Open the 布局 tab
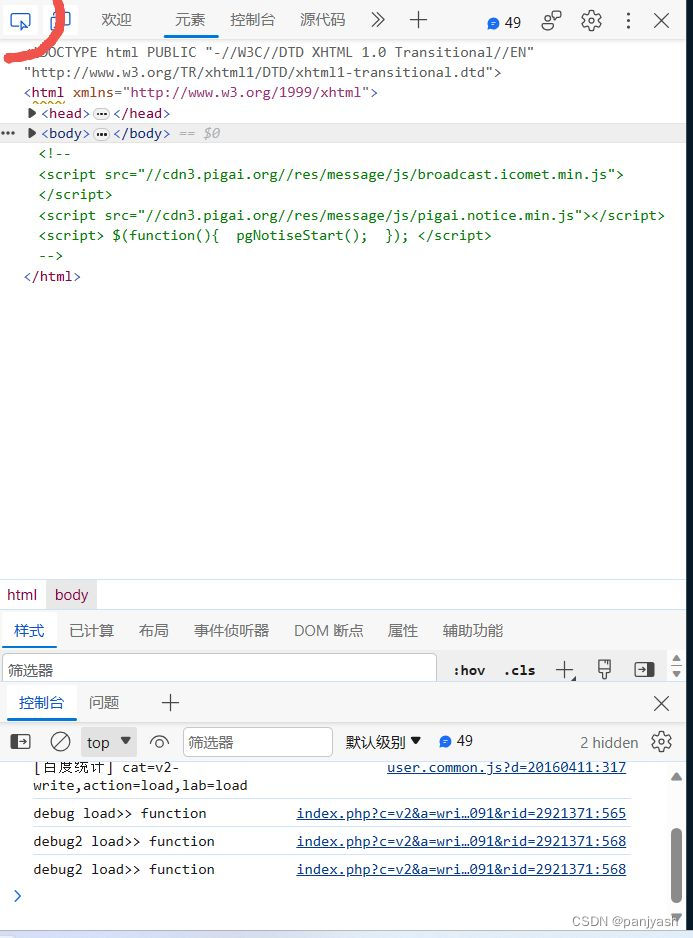693x938 pixels. pyautogui.click(x=154, y=631)
